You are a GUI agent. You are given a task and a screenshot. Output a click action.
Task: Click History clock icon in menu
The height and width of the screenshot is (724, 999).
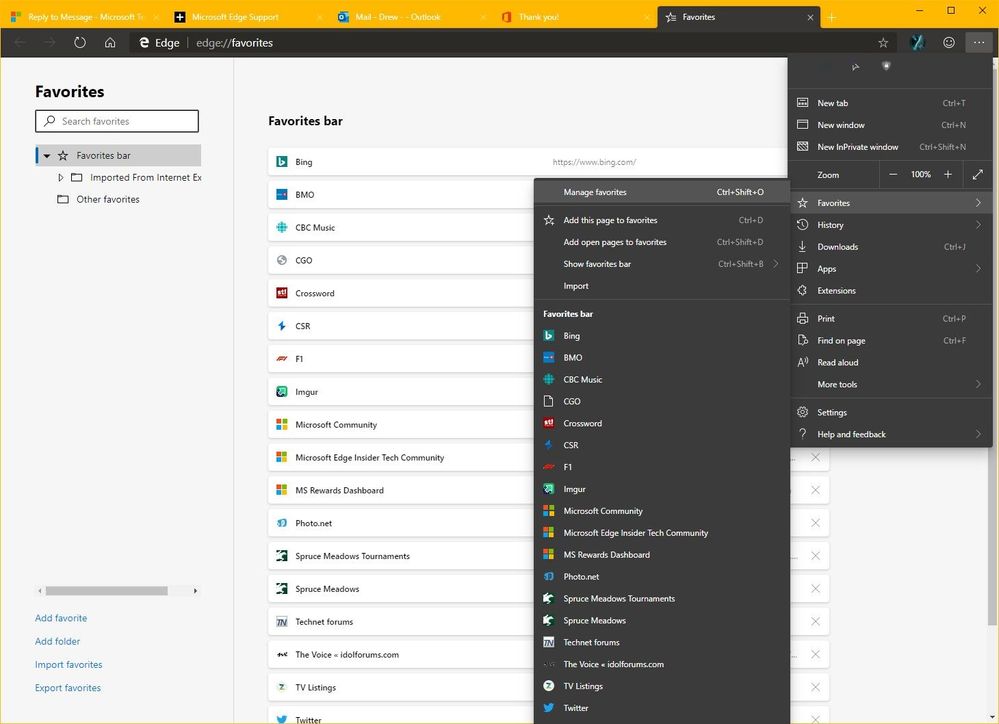[x=803, y=225]
